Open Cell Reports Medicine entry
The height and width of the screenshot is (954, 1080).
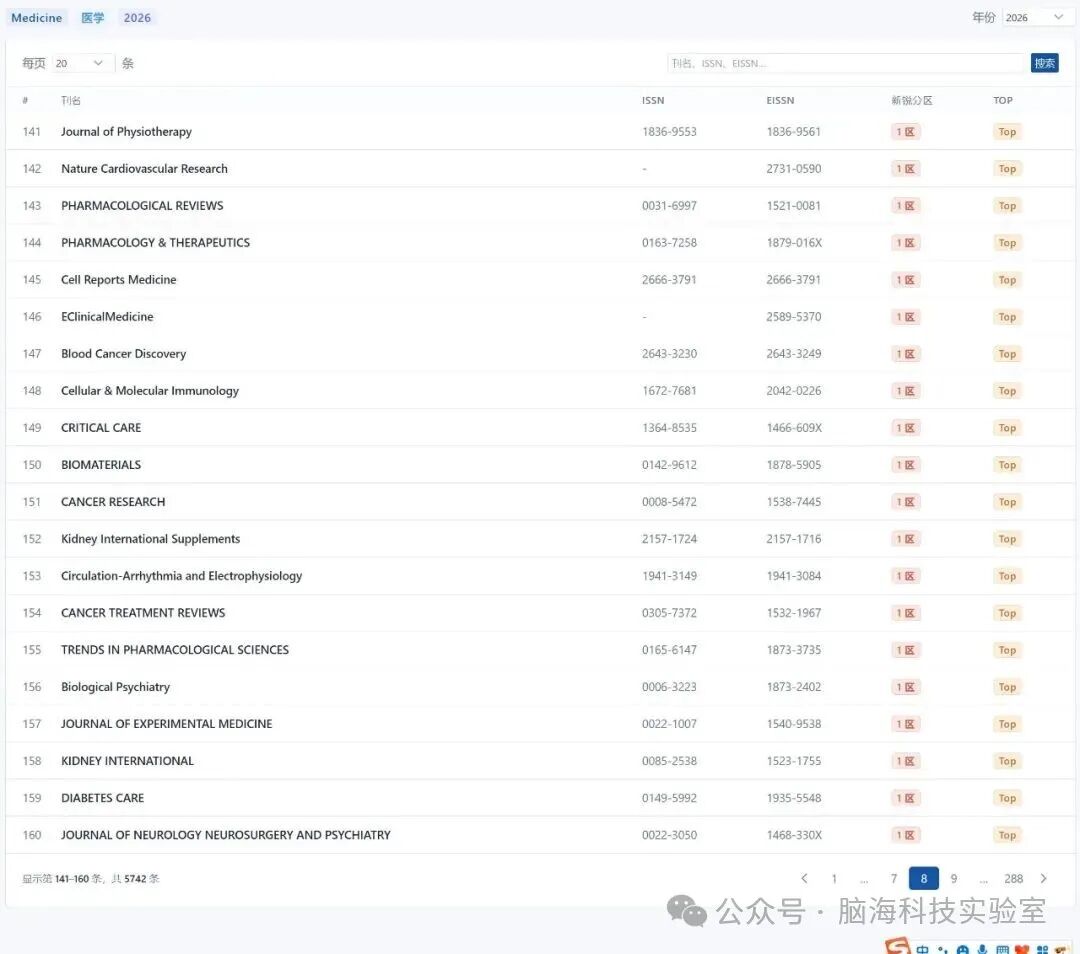point(118,280)
